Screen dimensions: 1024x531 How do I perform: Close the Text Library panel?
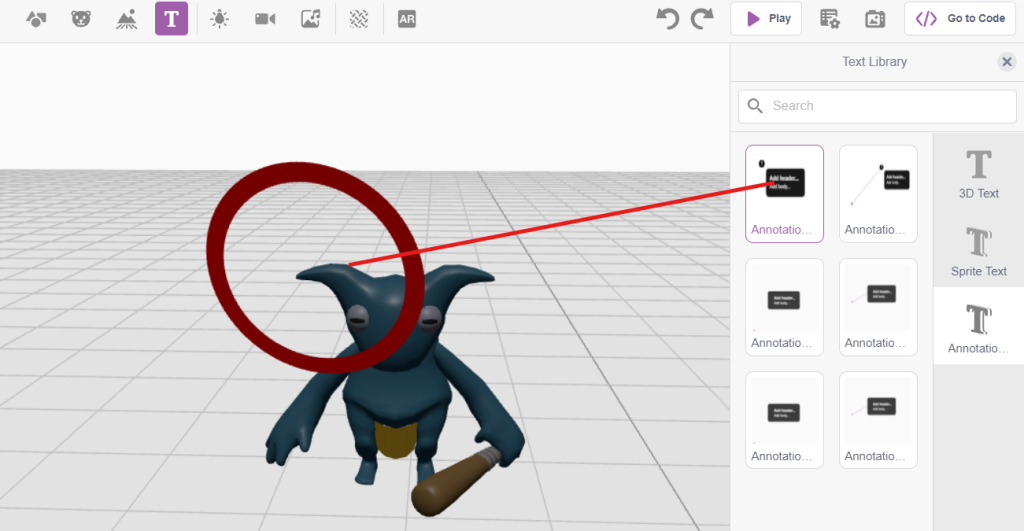[1007, 62]
